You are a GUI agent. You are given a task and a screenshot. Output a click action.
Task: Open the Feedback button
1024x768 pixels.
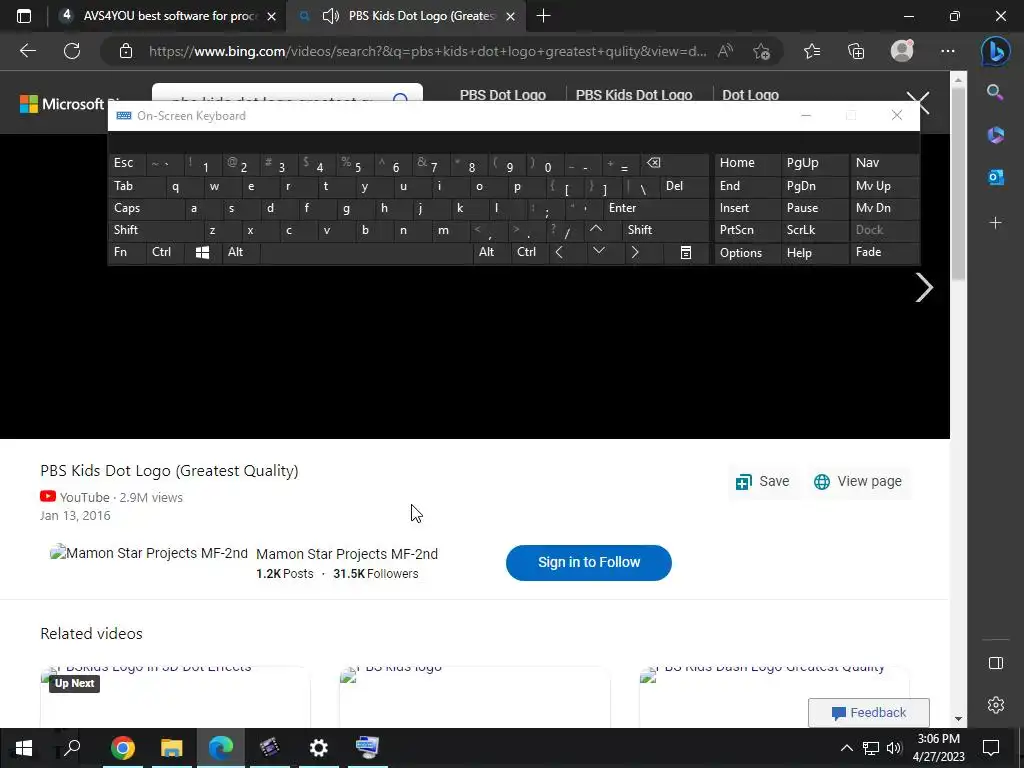pyautogui.click(x=869, y=712)
